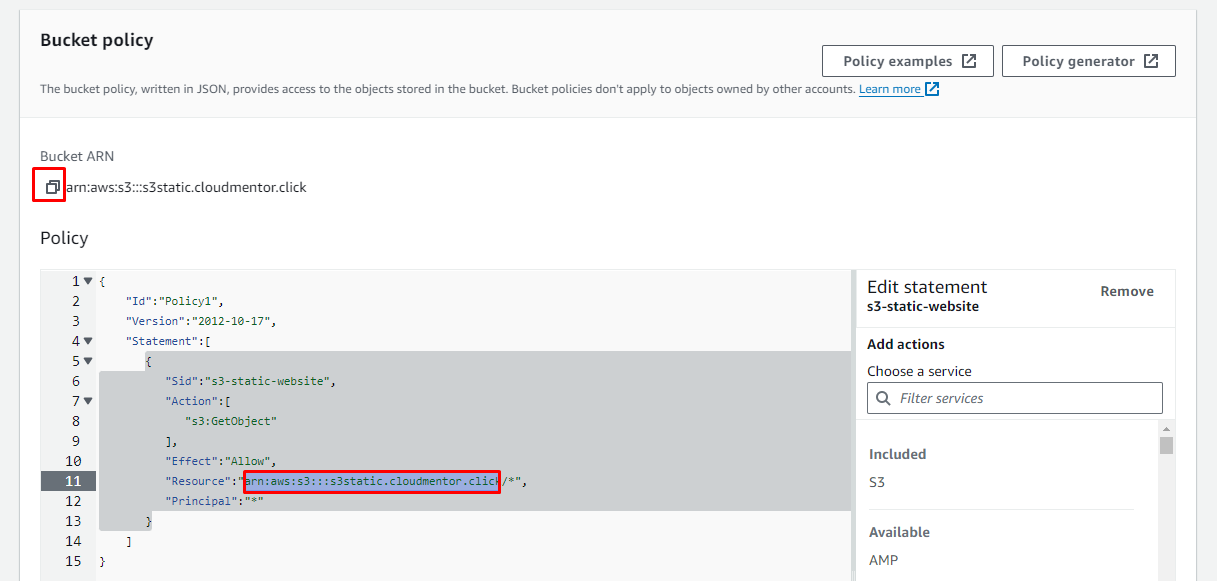Select S3 under Included services

(877, 482)
